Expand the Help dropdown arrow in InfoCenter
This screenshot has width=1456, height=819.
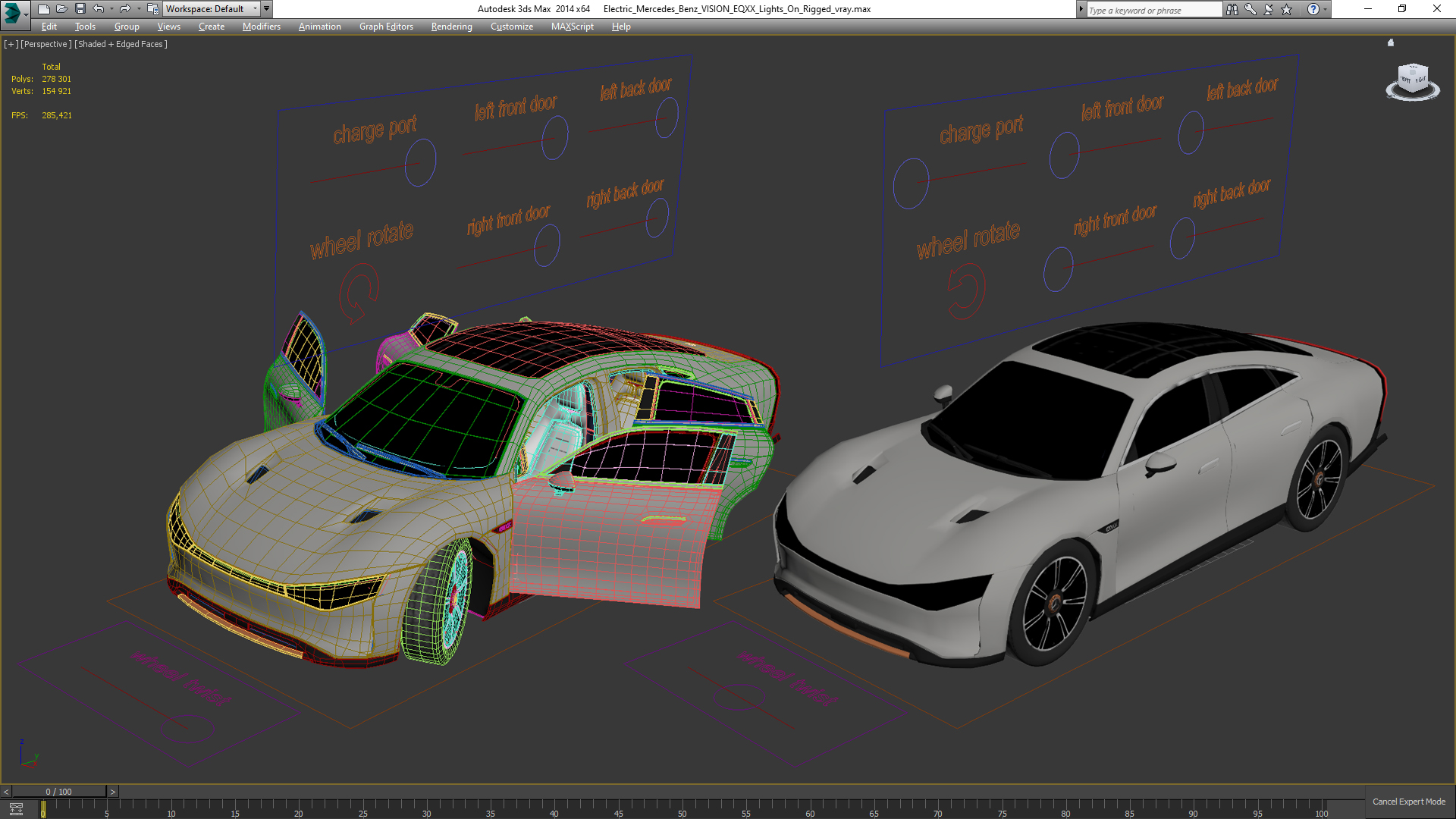click(1326, 9)
